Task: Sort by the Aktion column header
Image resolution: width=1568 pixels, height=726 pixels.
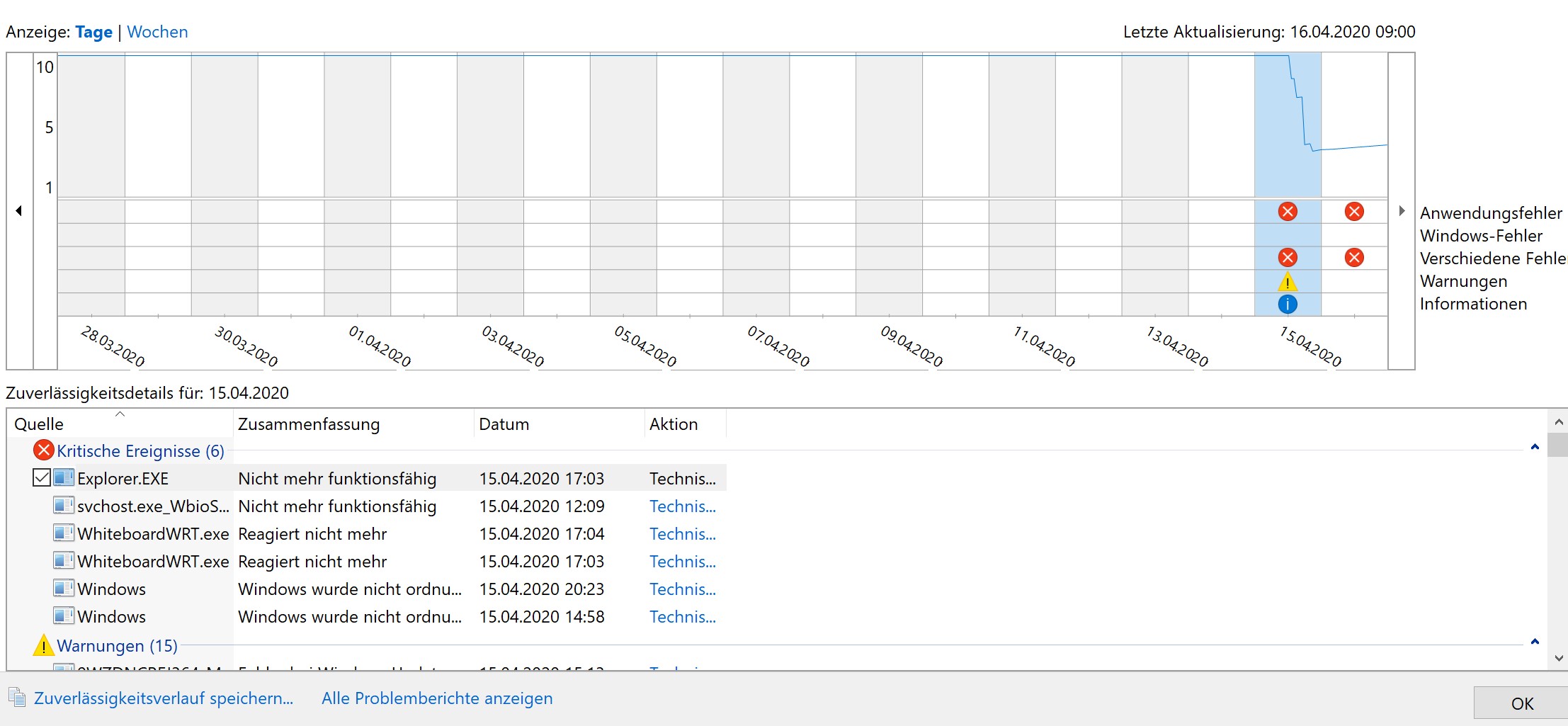Action: (x=686, y=424)
